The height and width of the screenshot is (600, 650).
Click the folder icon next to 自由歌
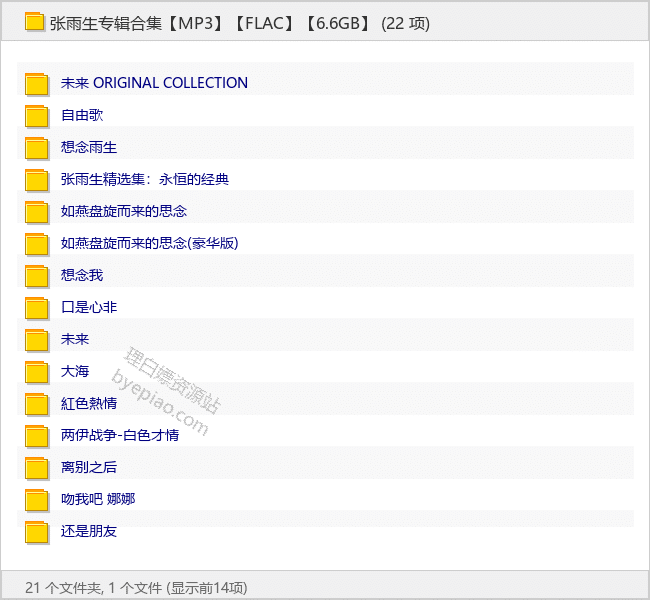tap(36, 116)
